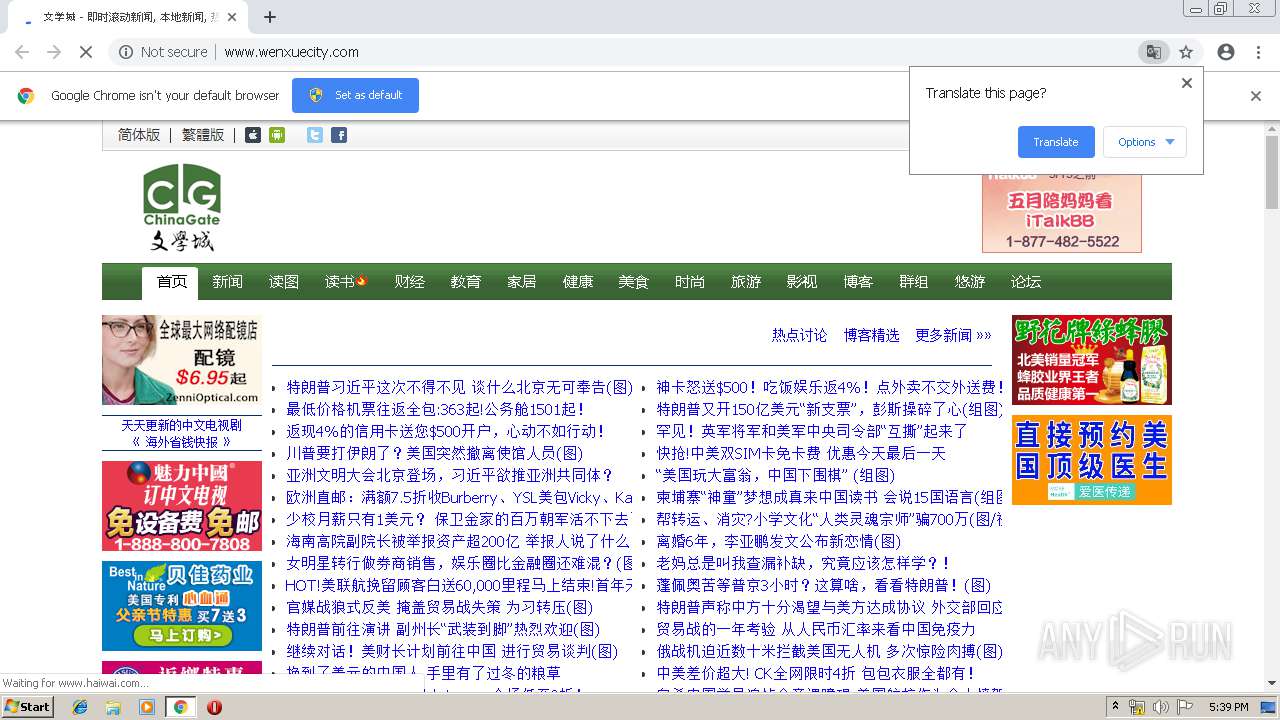Image resolution: width=1280 pixels, height=720 pixels.
Task: Bookmark this page with the star icon
Action: [x=1186, y=52]
